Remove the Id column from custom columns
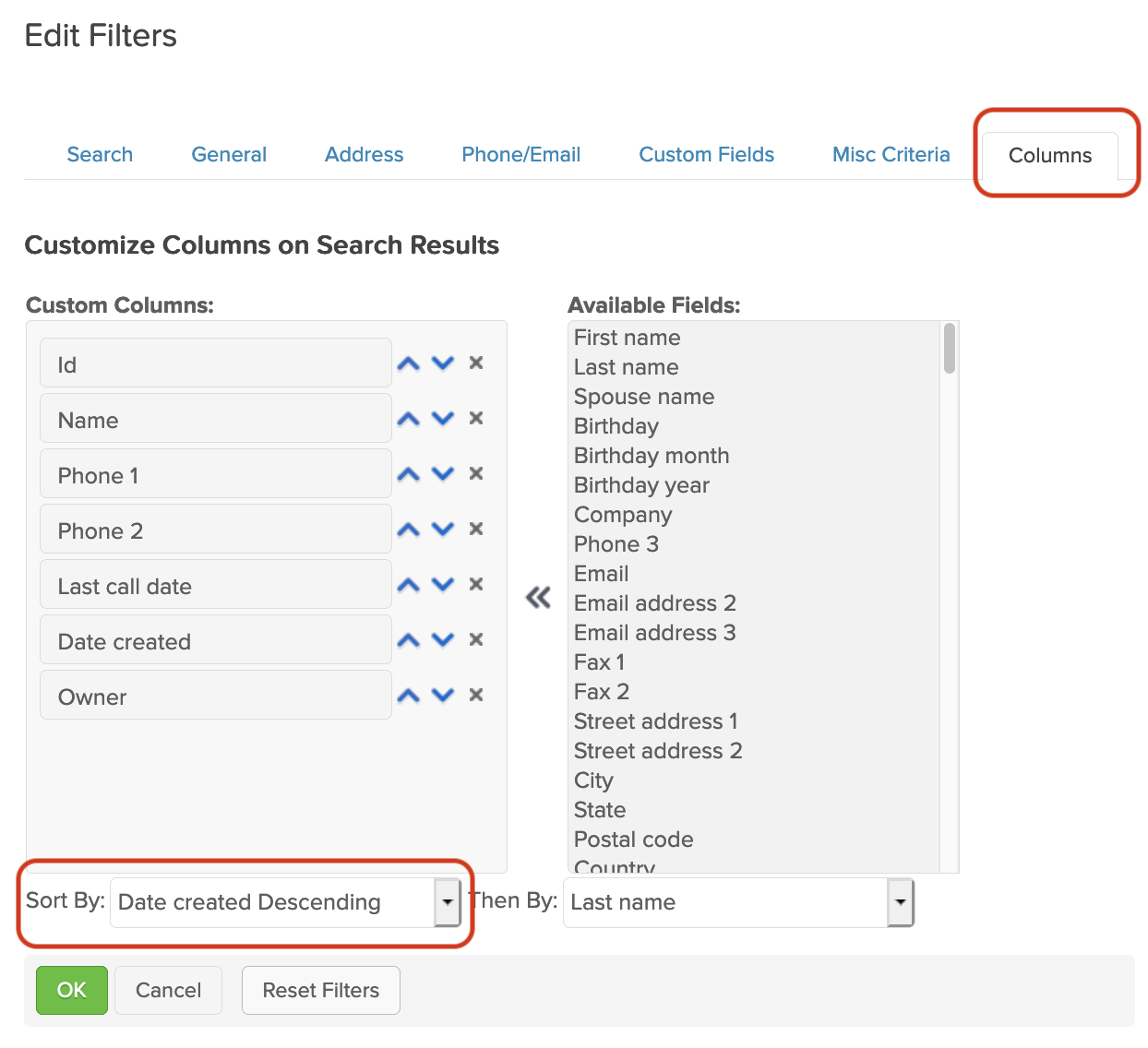 [x=476, y=363]
